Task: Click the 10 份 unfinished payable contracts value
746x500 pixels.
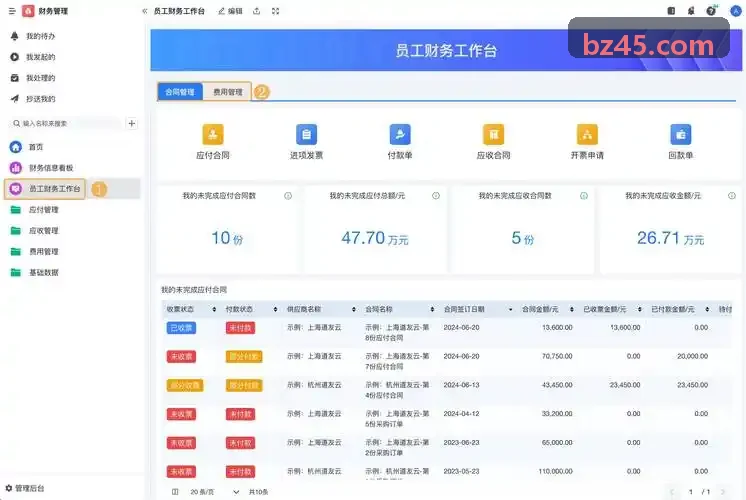Action: click(x=227, y=238)
